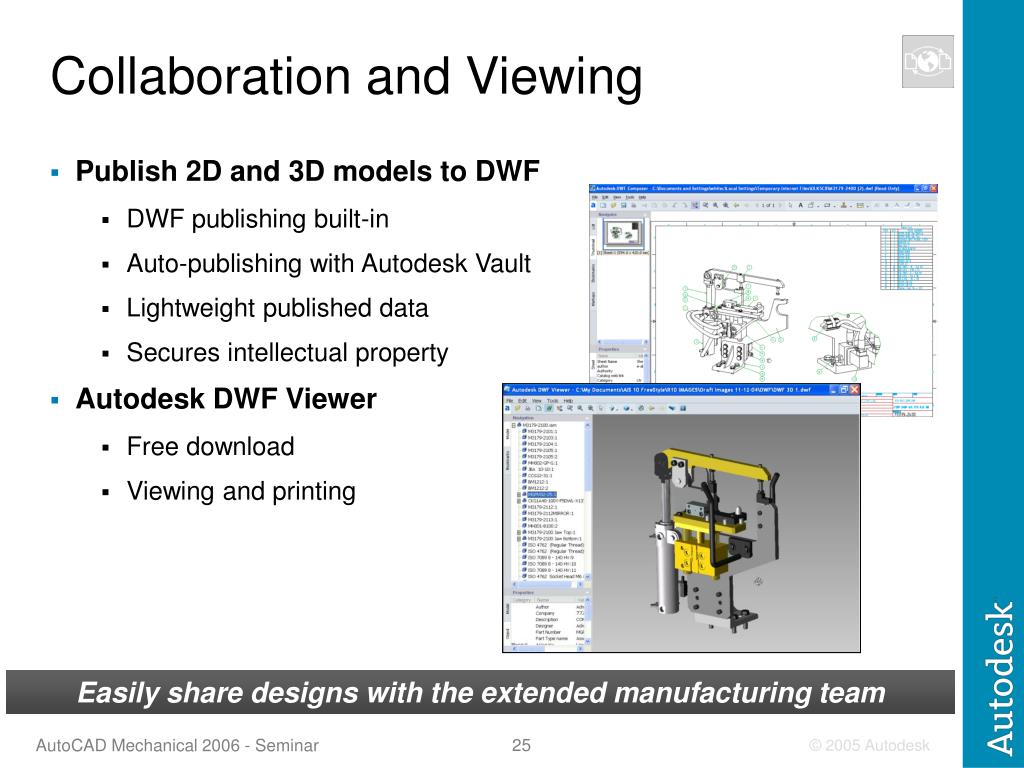Select M0179-2104:1 in the Navigation tree

(x=542, y=444)
